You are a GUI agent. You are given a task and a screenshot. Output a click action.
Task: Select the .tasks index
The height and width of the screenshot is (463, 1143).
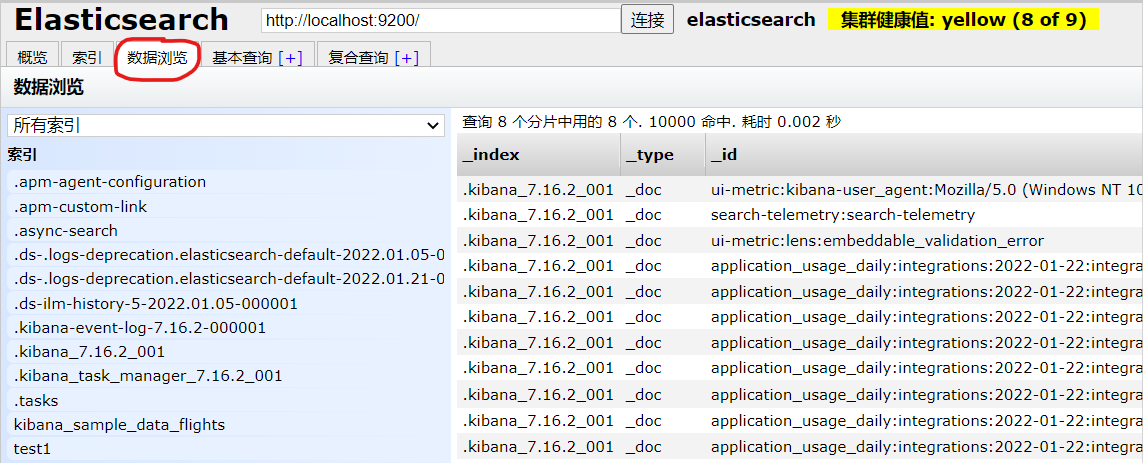[x=227, y=401]
